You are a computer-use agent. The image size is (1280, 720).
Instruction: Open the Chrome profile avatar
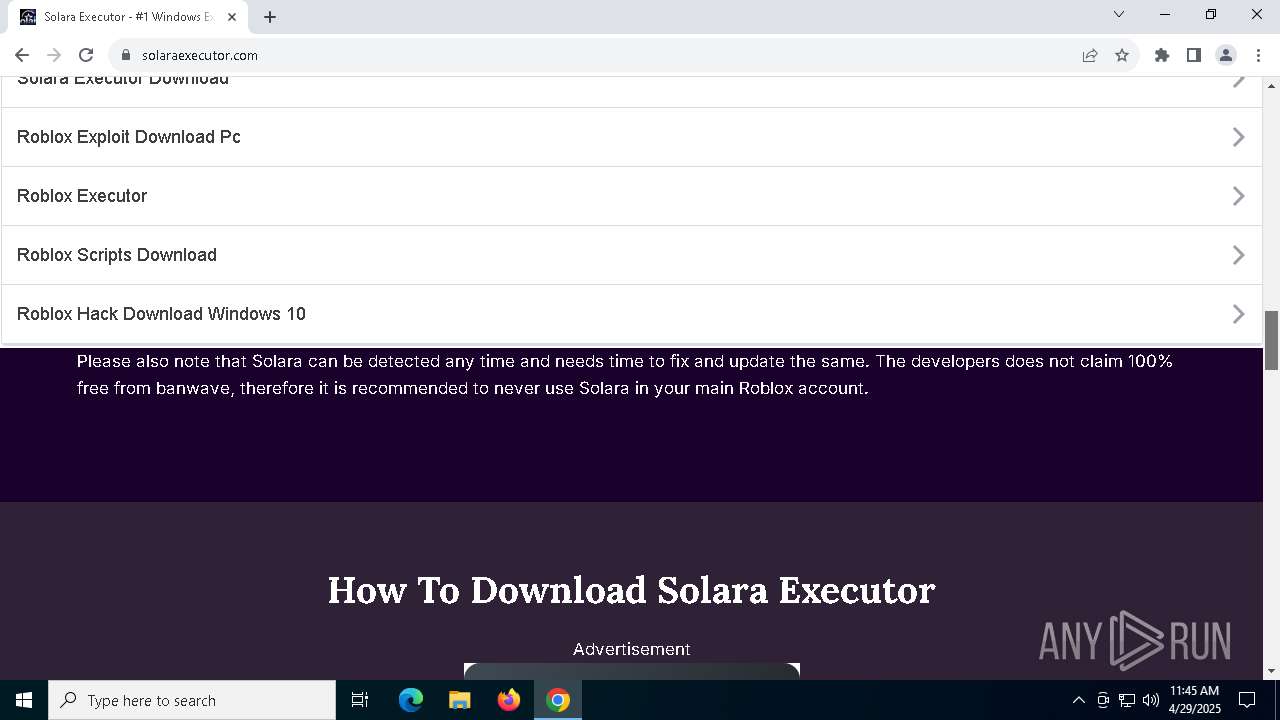pos(1226,55)
